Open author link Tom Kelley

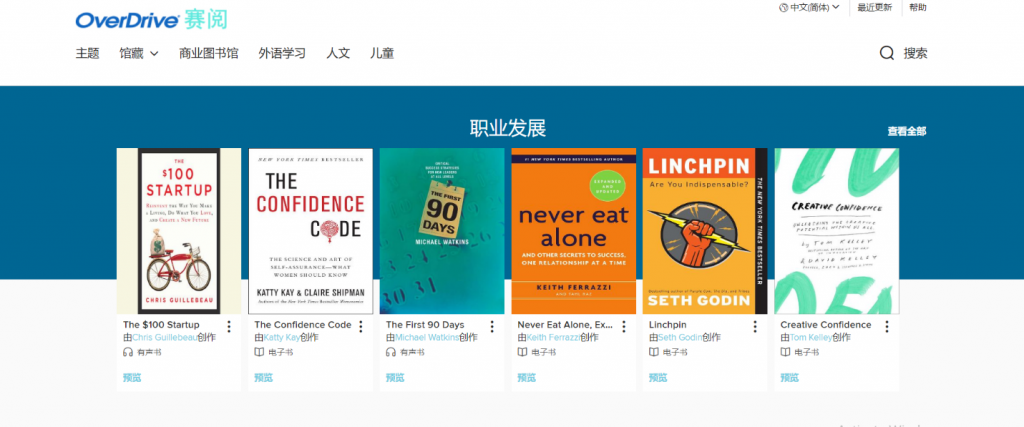[x=810, y=338]
